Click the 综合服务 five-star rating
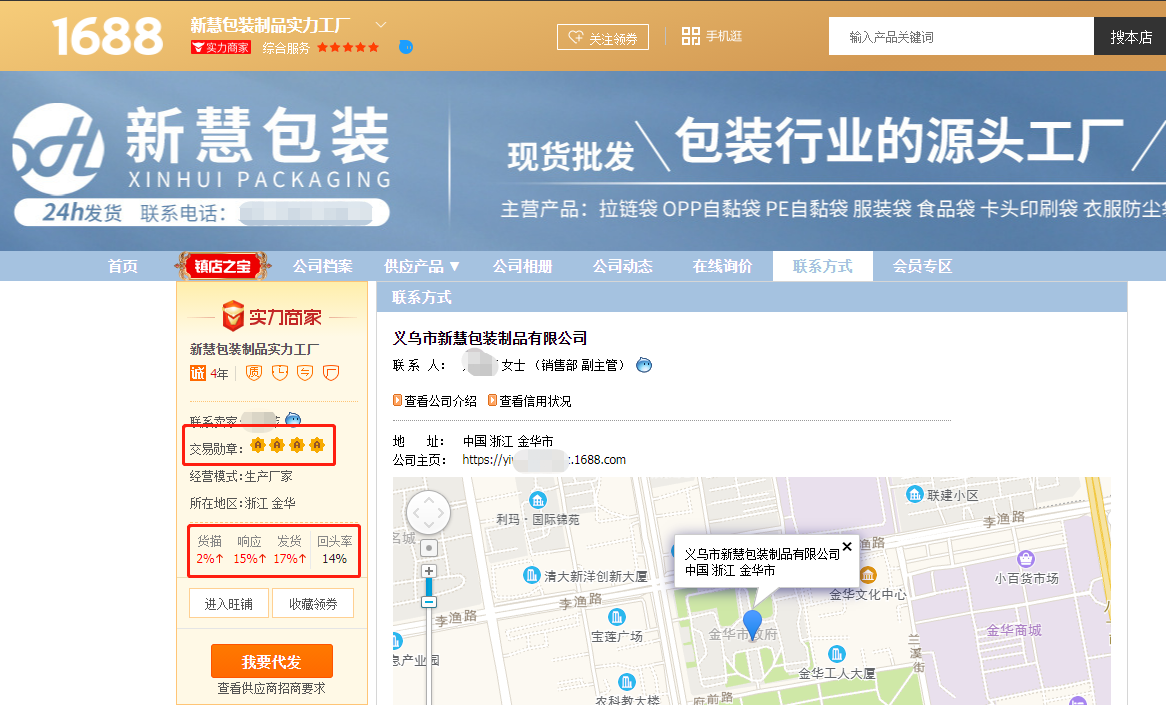1166x705 pixels. (x=348, y=48)
